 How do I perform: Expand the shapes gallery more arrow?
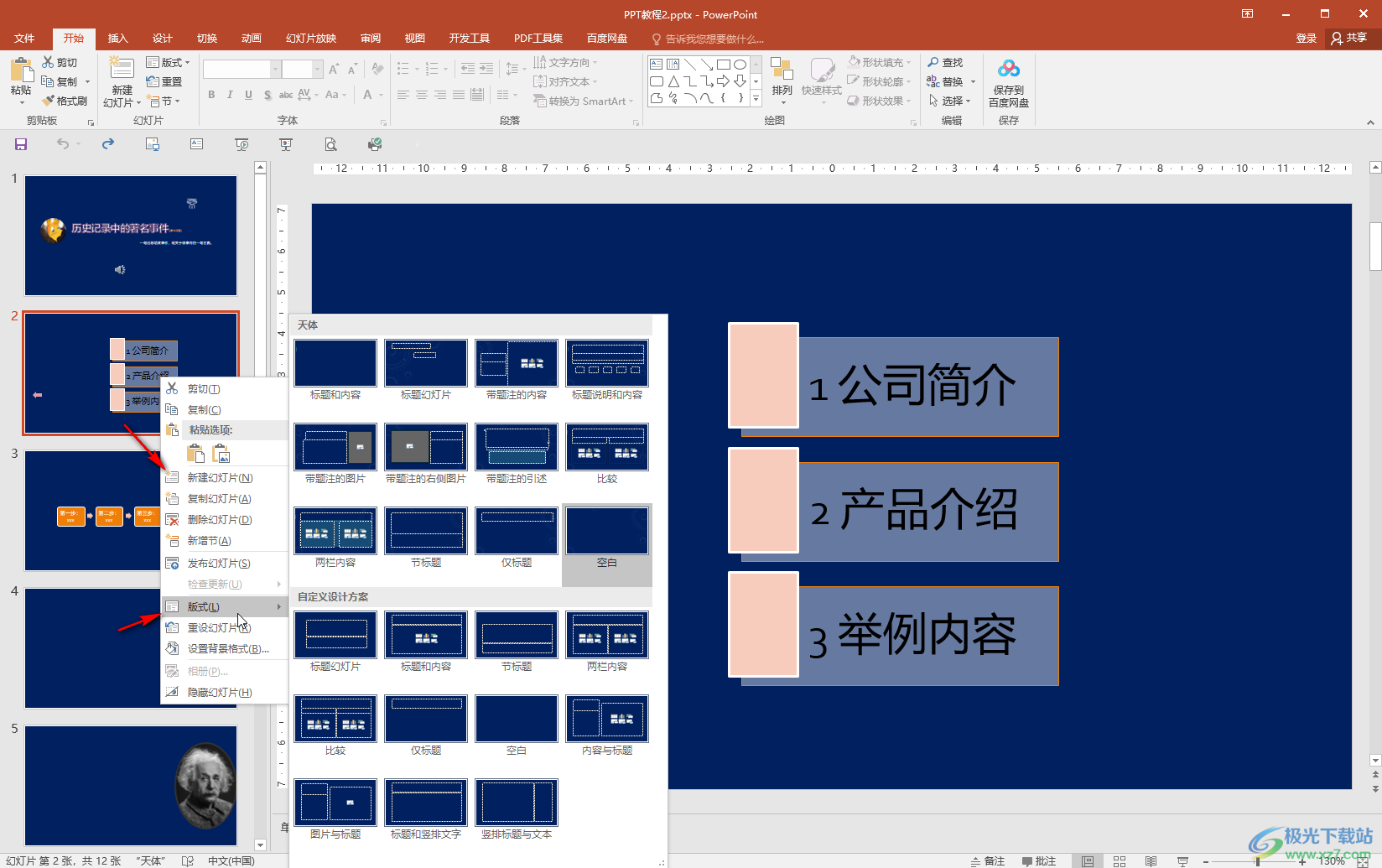756,98
